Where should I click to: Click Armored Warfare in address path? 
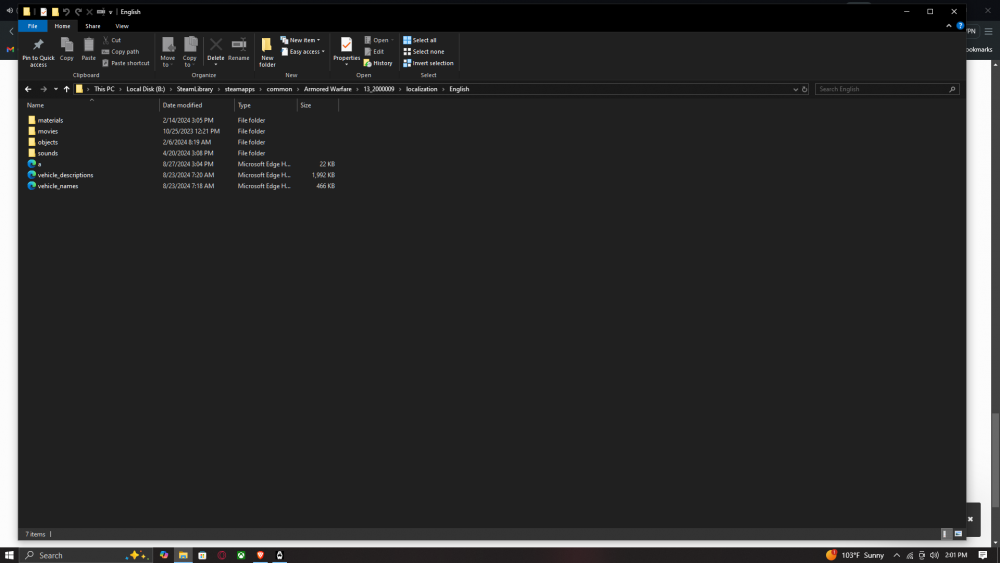point(327,89)
